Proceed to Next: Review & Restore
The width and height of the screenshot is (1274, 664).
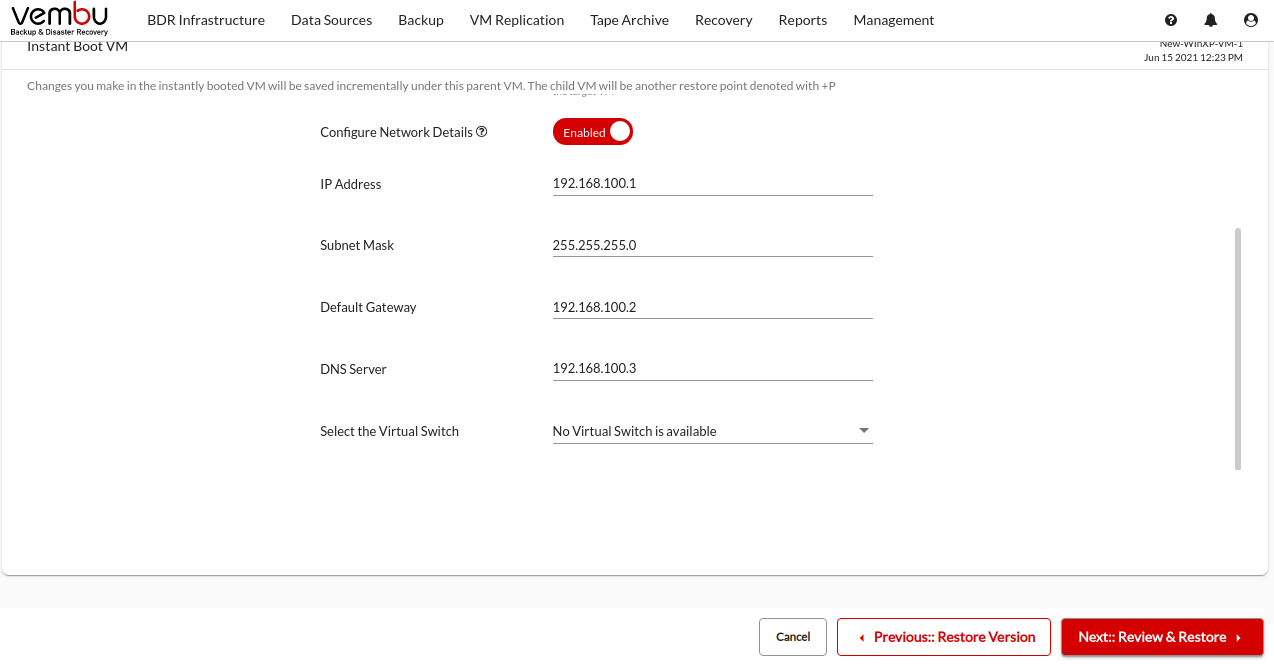[x=1162, y=637]
